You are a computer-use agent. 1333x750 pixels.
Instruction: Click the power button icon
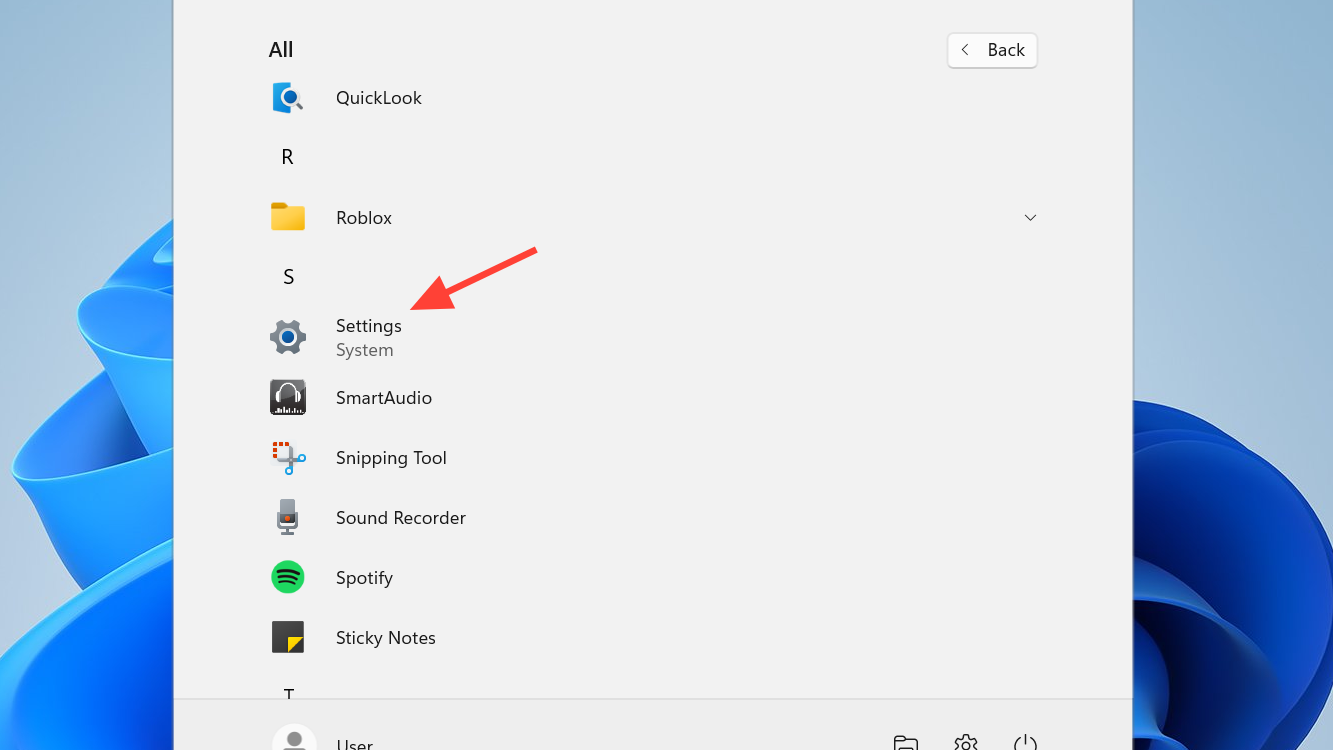1025,743
